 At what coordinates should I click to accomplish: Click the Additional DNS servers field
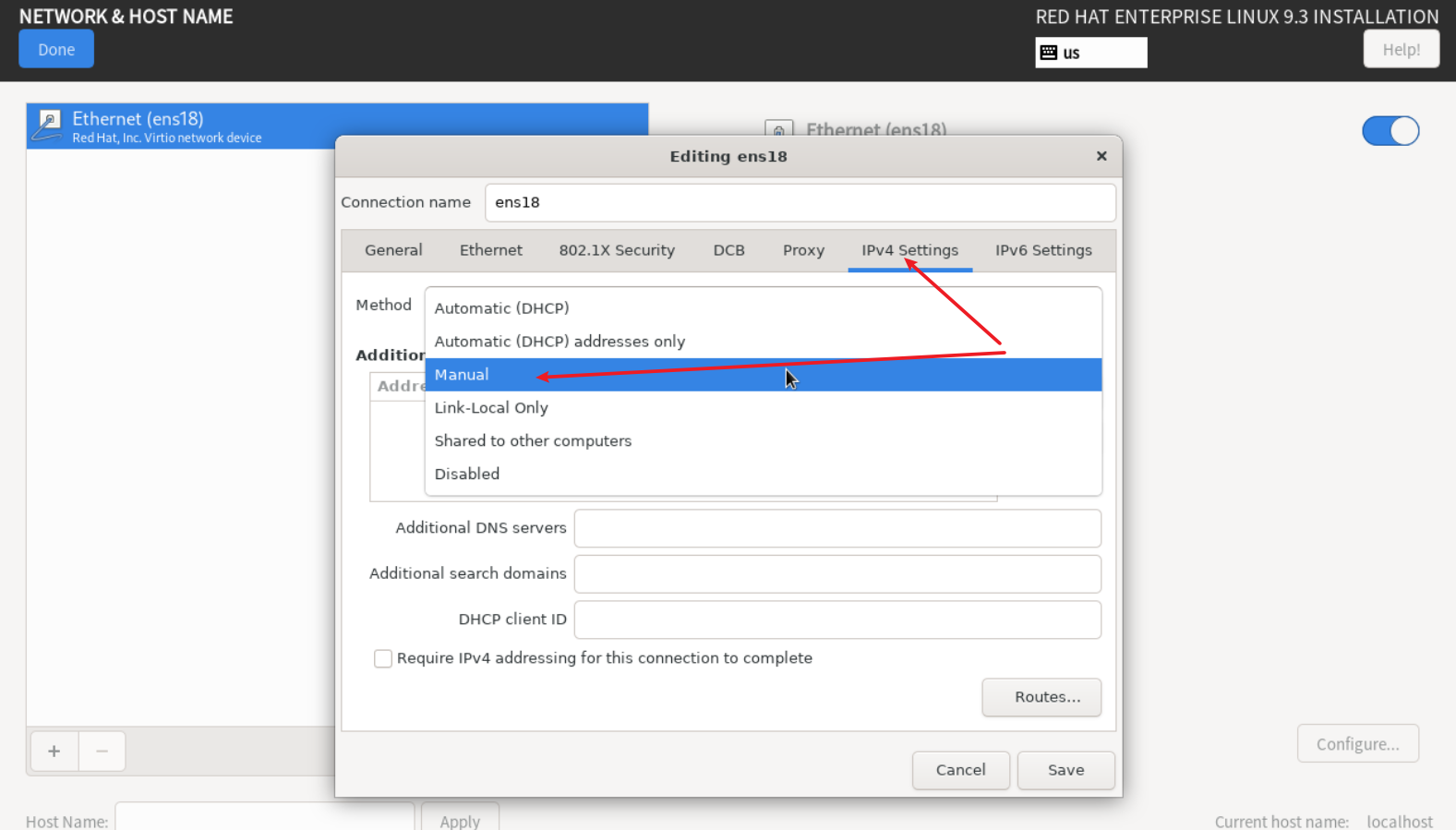point(836,528)
